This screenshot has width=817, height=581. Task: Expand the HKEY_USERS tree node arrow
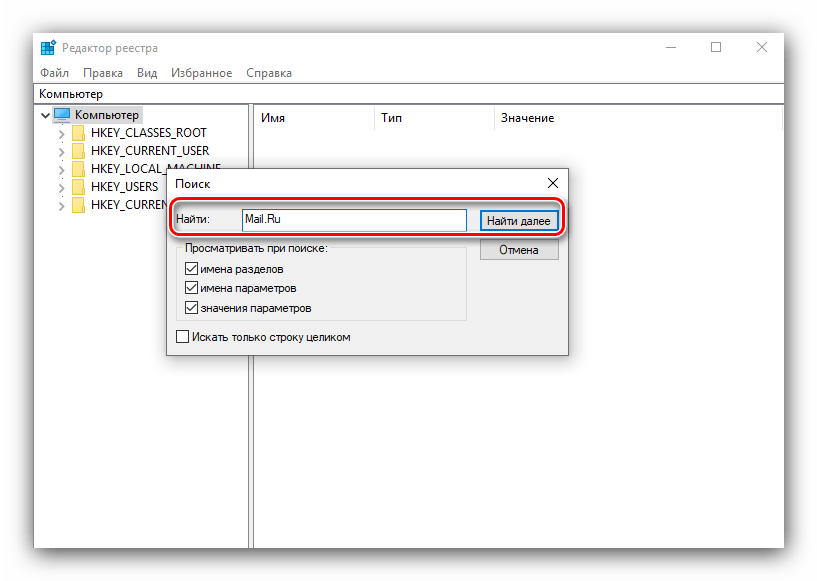tap(62, 187)
